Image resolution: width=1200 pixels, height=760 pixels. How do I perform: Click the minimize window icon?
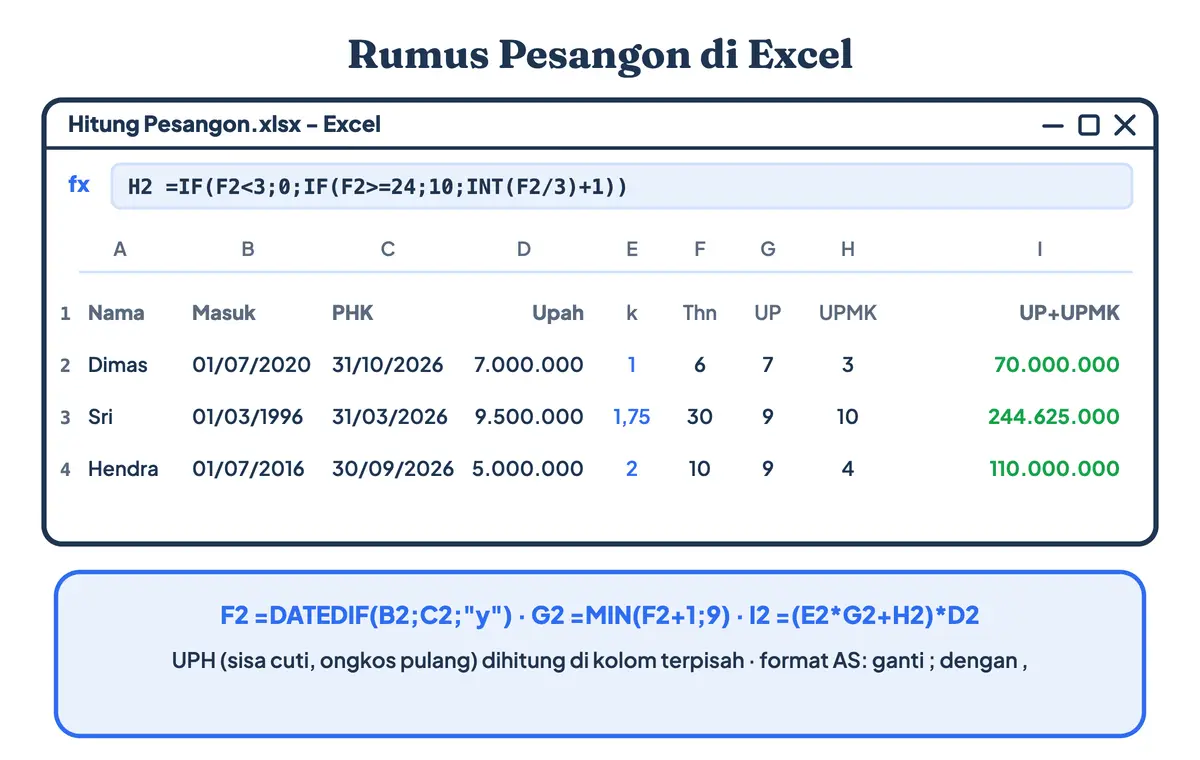(x=1053, y=125)
